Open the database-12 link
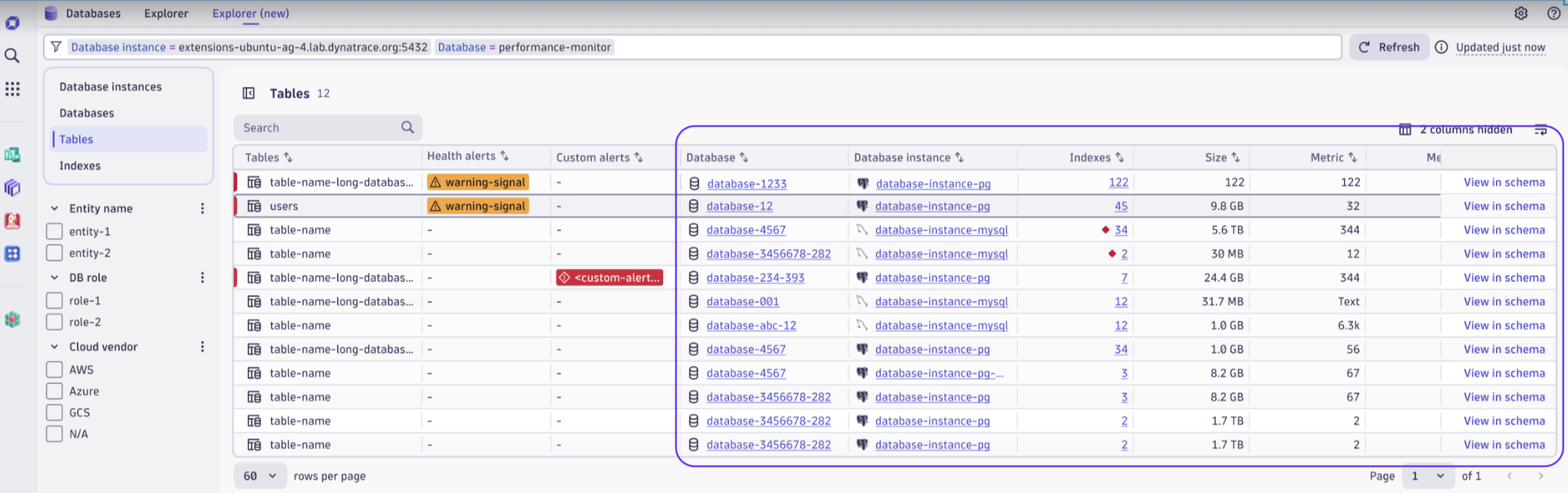The height and width of the screenshot is (493, 1568). [x=739, y=206]
